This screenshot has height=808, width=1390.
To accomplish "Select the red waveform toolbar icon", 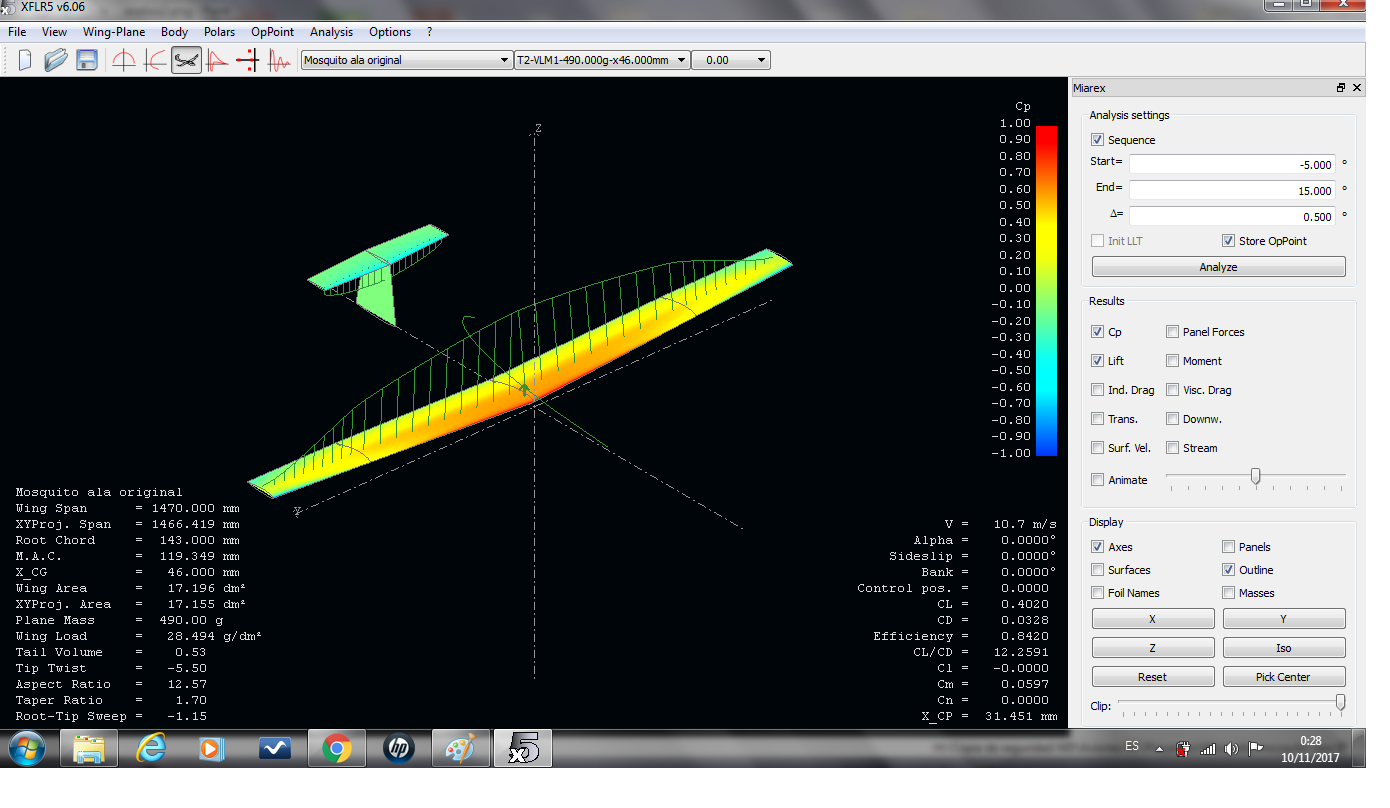I will (x=279, y=60).
